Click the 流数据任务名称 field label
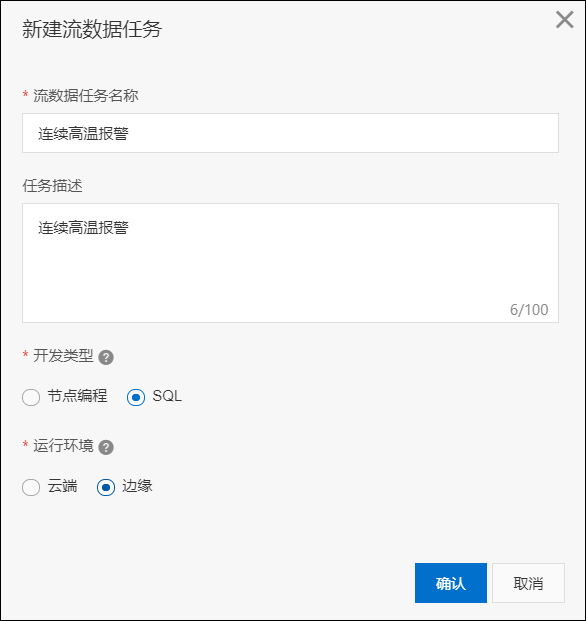 86,96
